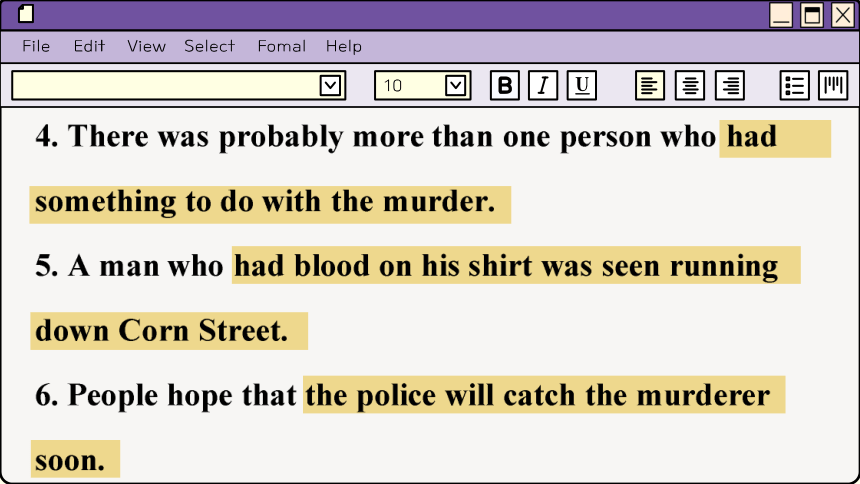This screenshot has width=860, height=484.
Task: Open the Help menu
Action: pyautogui.click(x=344, y=46)
